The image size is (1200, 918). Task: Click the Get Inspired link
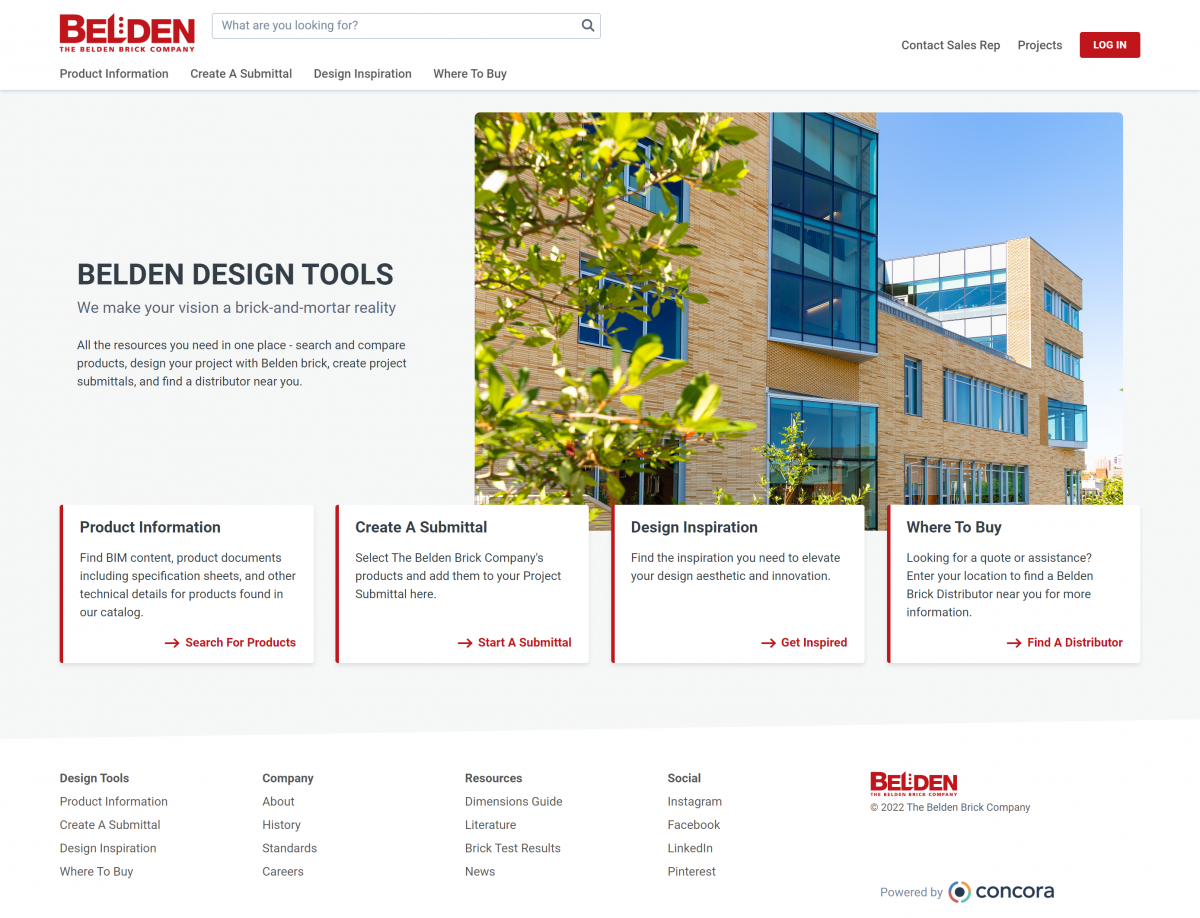[x=814, y=643]
